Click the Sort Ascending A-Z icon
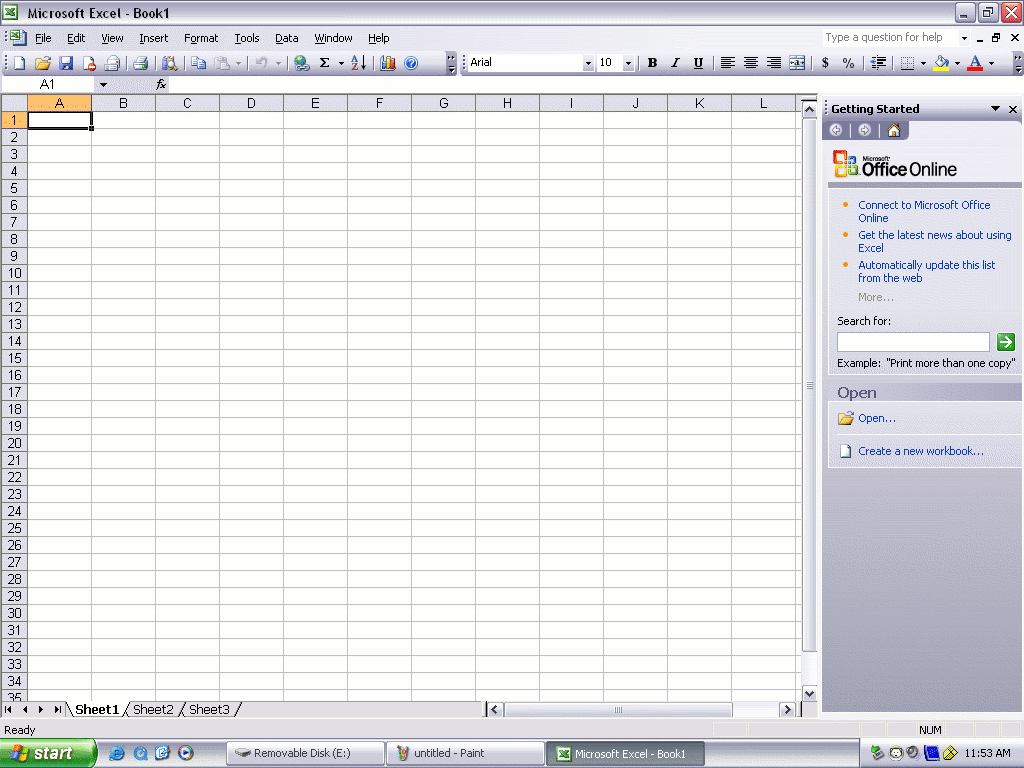The height and width of the screenshot is (768, 1024). tap(359, 63)
